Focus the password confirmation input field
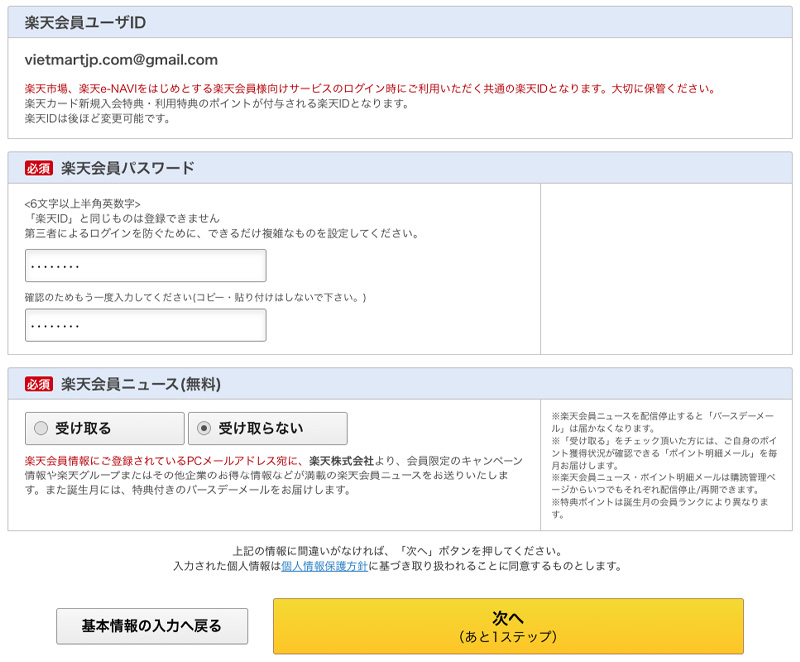Viewport: 800px width, 662px height. [x=145, y=325]
